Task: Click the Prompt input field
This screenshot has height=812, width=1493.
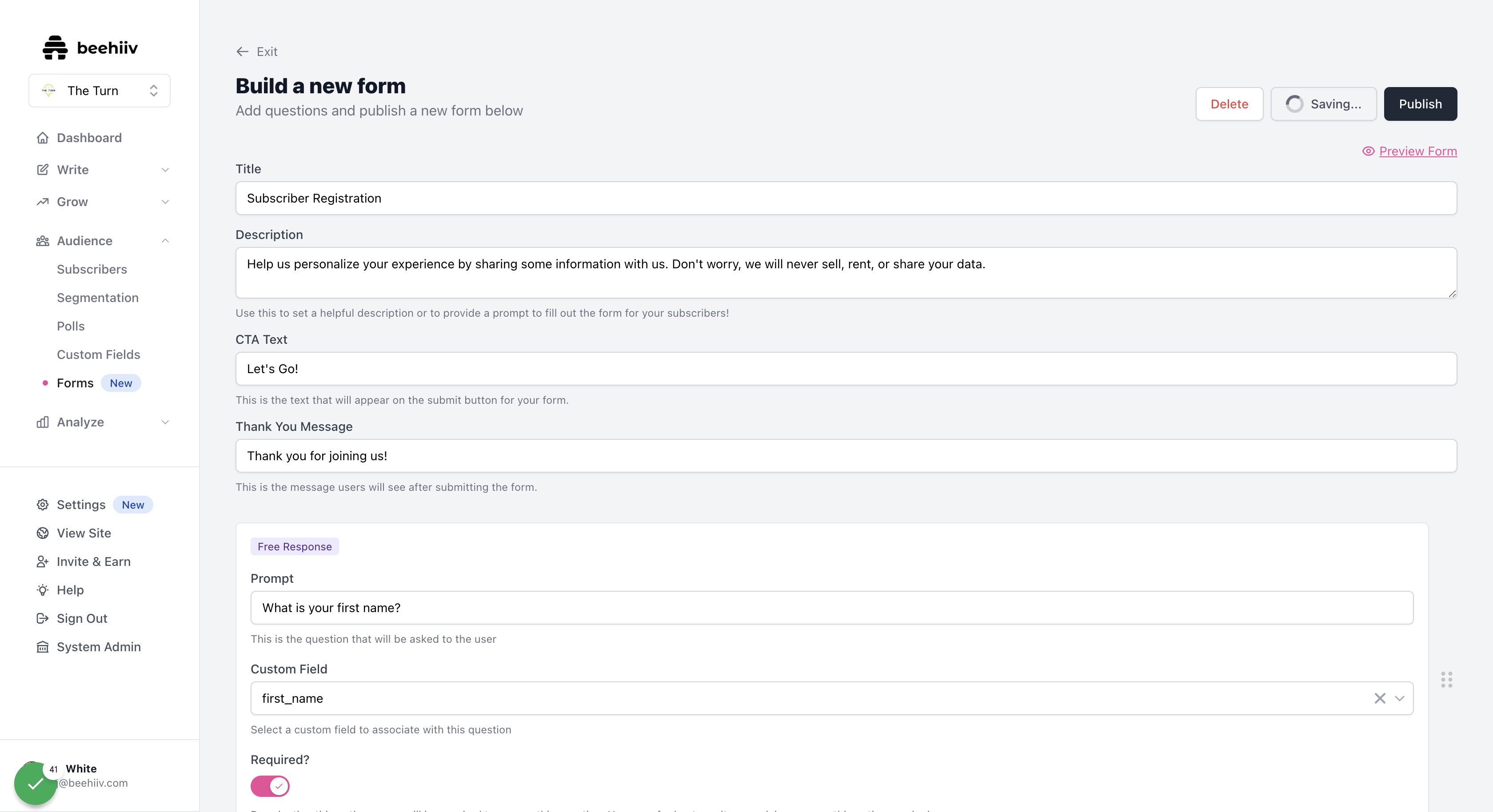Action: click(x=832, y=608)
